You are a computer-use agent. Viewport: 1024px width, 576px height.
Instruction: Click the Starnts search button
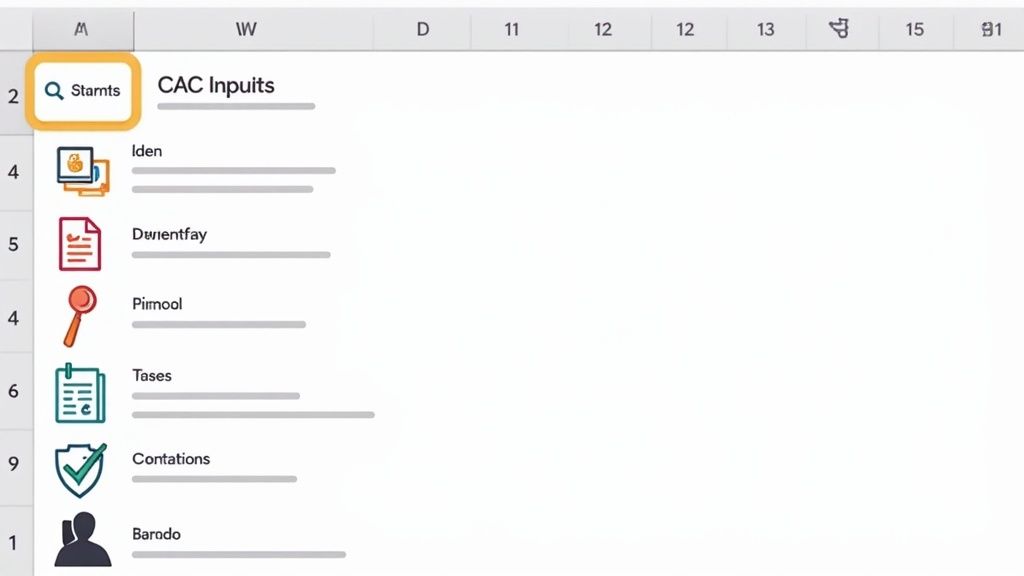coord(83,91)
